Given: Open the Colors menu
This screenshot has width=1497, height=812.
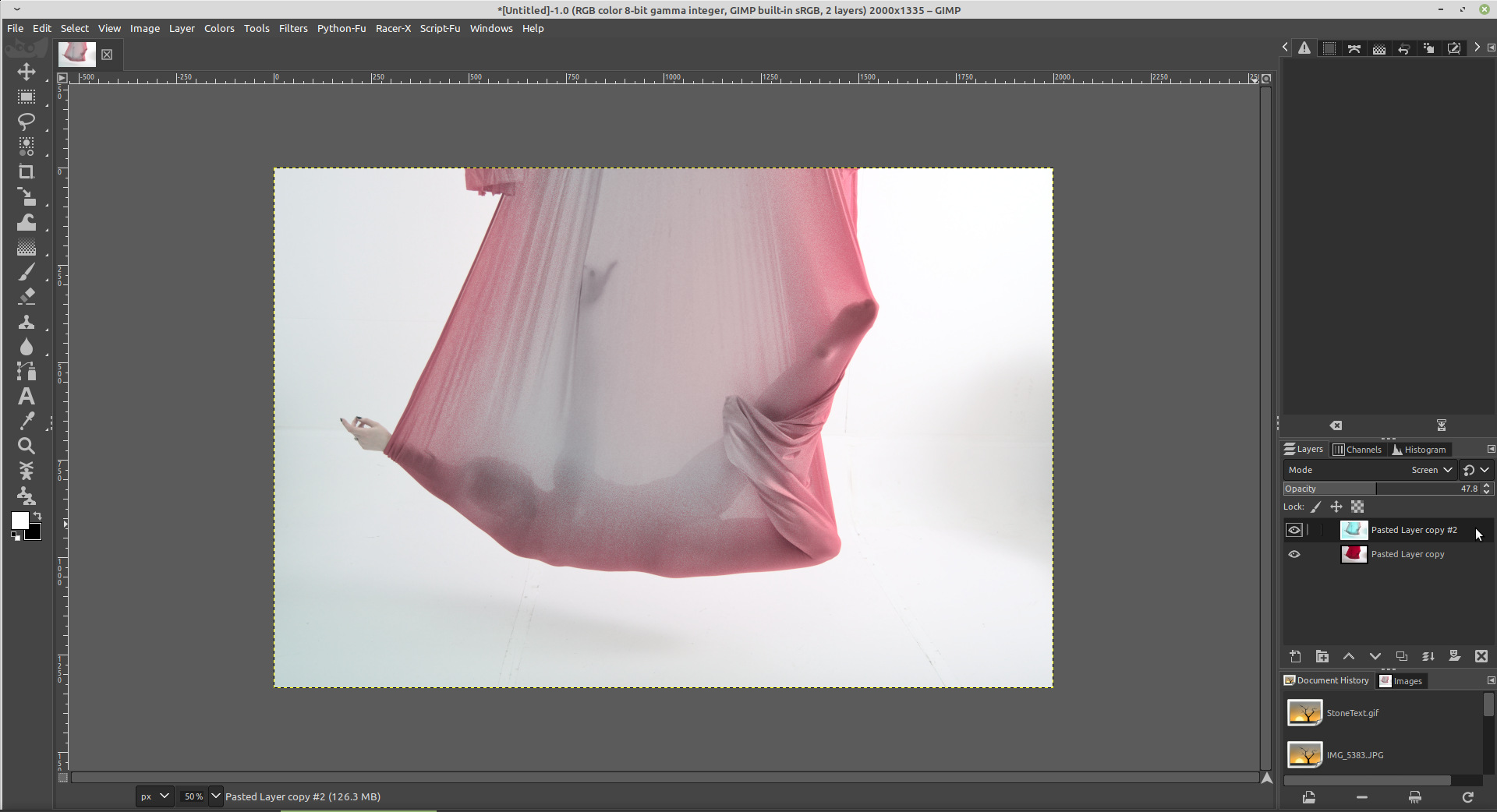Looking at the screenshot, I should pos(219,28).
